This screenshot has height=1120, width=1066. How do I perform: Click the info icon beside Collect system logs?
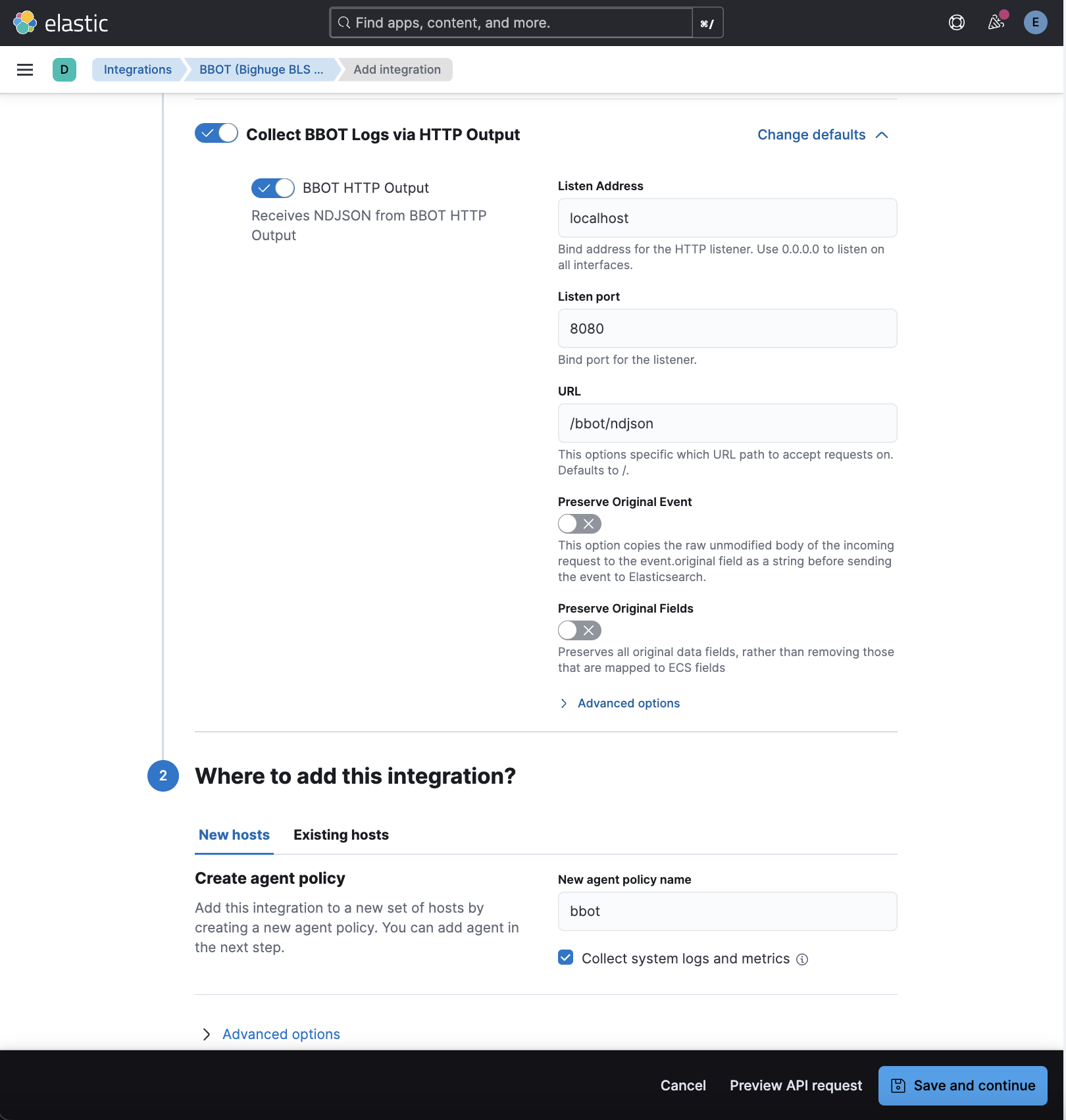pyautogui.click(x=802, y=959)
